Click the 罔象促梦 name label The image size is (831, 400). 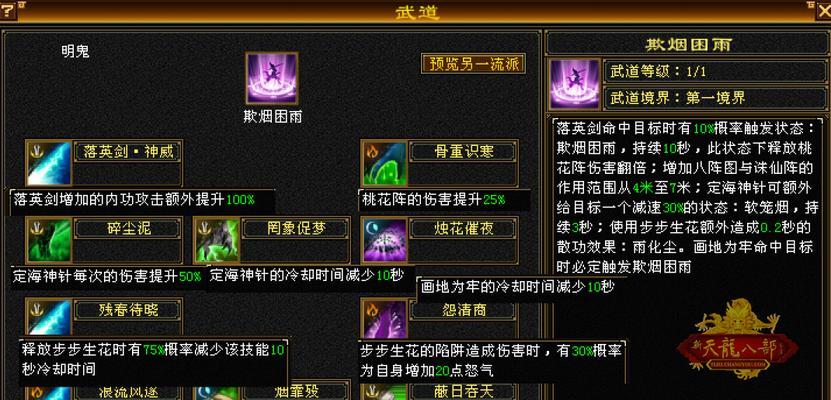tap(296, 229)
